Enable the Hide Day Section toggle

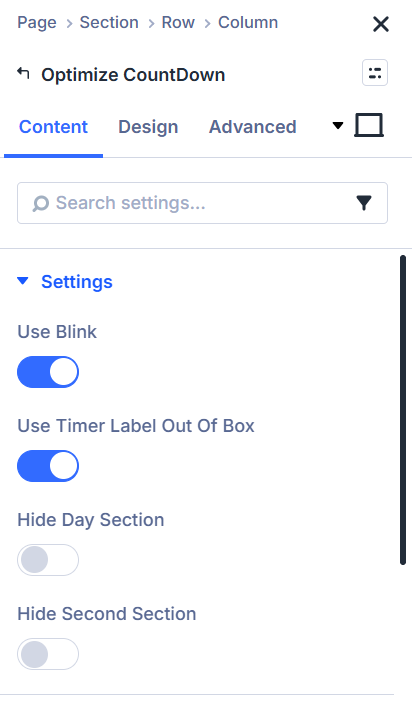(x=48, y=560)
